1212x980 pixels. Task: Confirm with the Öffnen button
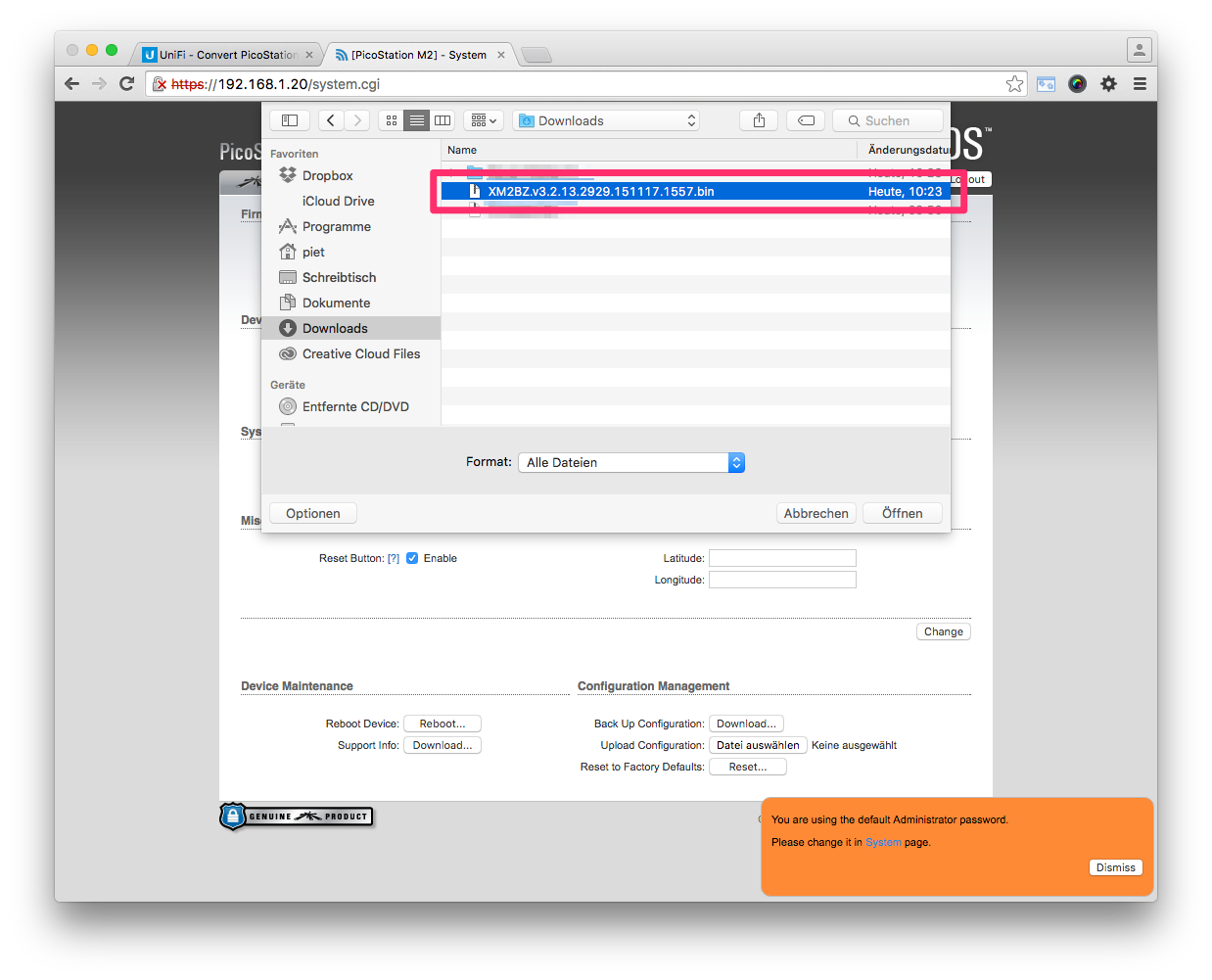(x=903, y=513)
